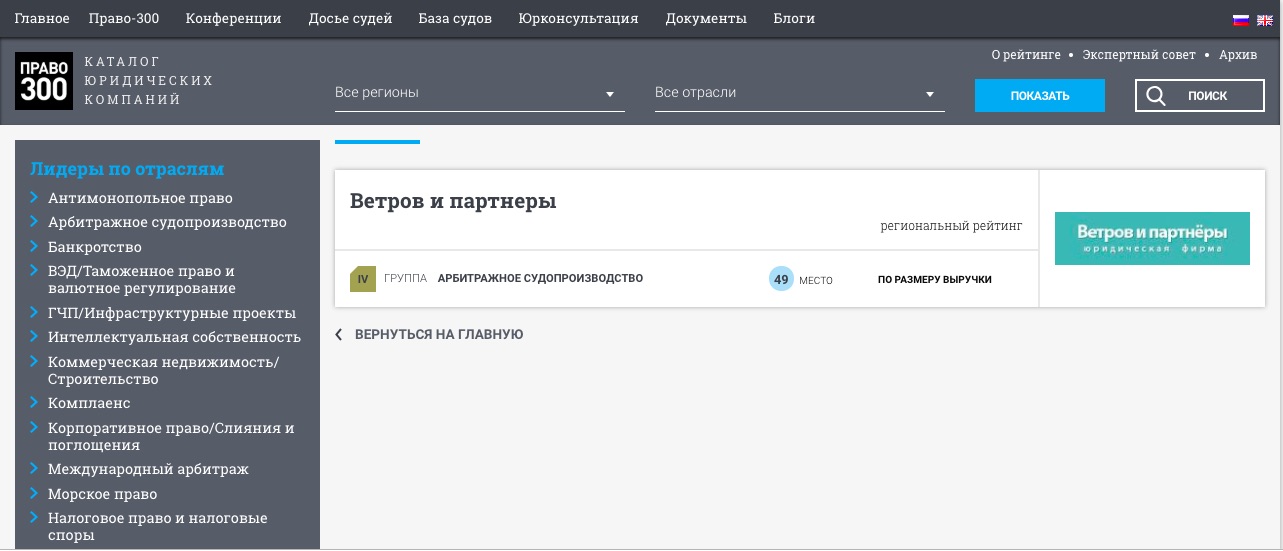Open Налоговое право и налоговые споры category
Screen dimensions: 1283x551
point(158,527)
